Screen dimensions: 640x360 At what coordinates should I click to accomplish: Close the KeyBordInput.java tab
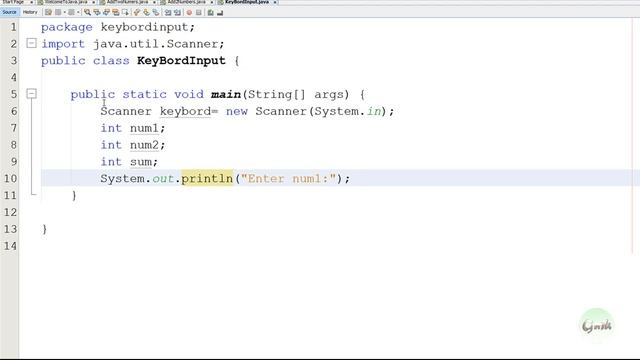tap(275, 2)
